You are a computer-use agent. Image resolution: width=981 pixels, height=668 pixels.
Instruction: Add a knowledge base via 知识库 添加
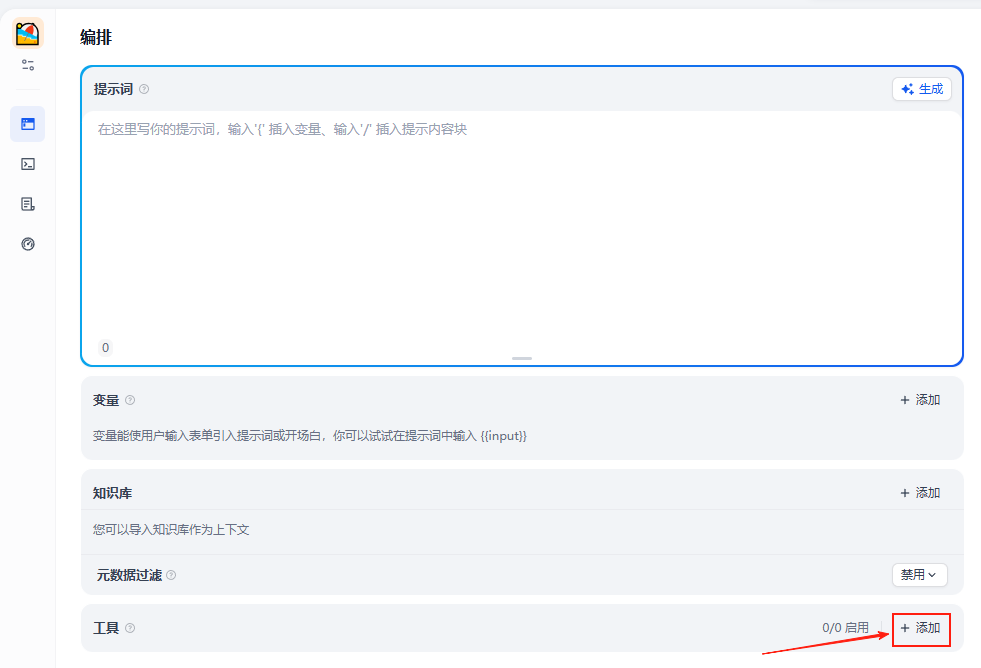point(920,492)
